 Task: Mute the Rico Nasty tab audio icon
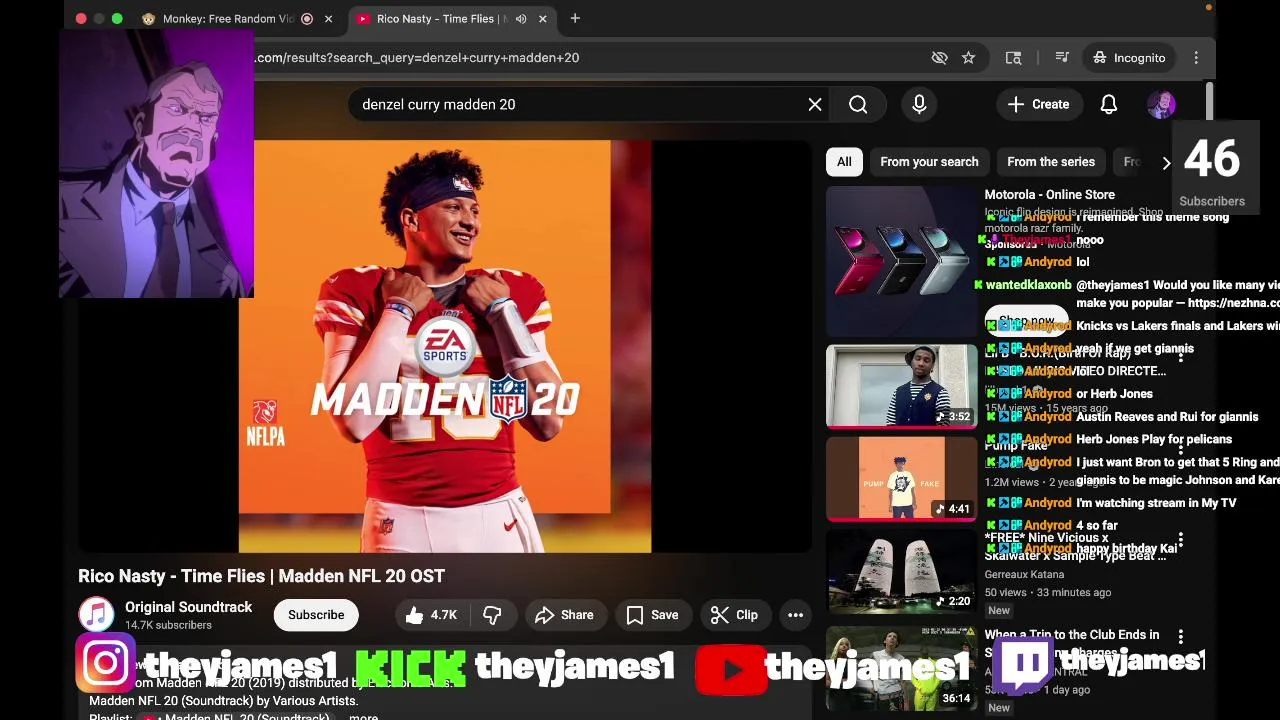click(521, 18)
